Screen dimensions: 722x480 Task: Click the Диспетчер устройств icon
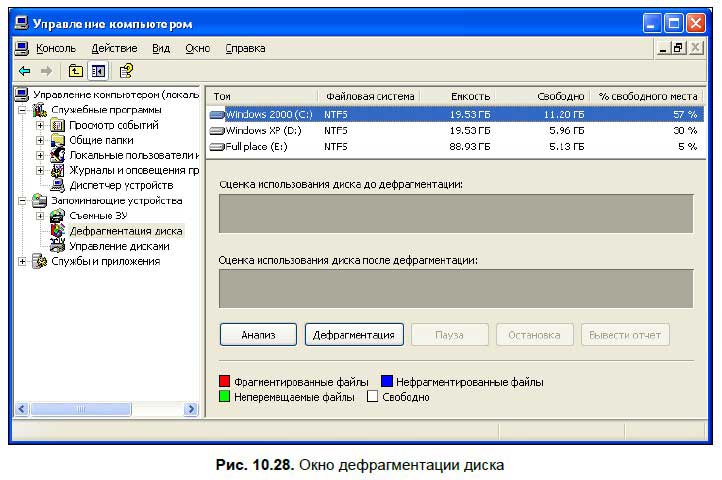(57, 185)
